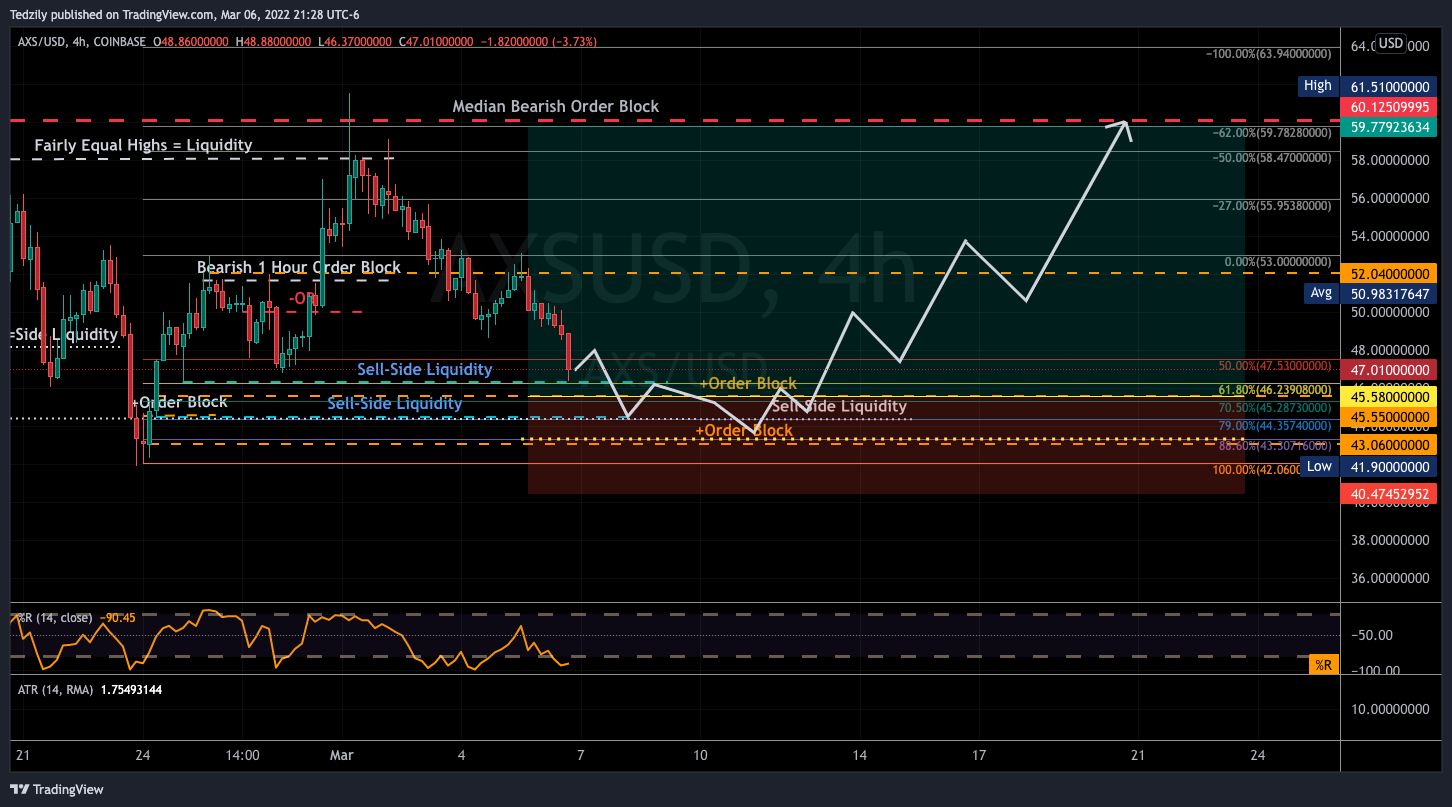Click the 'Median Bearish Order Block' annotation

[x=555, y=106]
